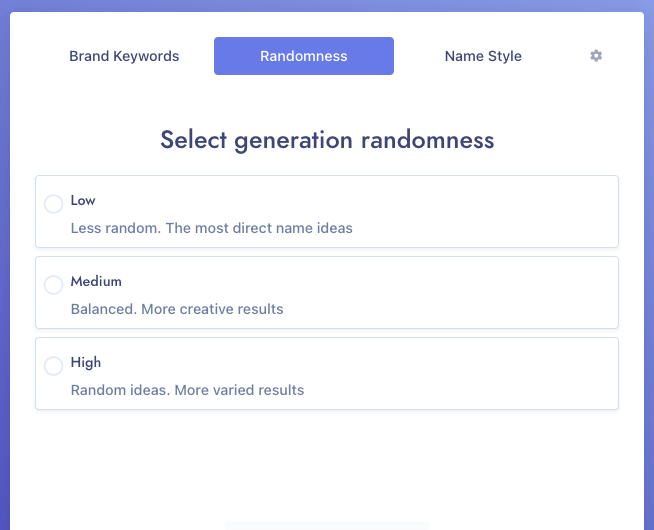Click the word 'Style' in last tab
Image resolution: width=654 pixels, height=530 pixels.
tap(503, 56)
